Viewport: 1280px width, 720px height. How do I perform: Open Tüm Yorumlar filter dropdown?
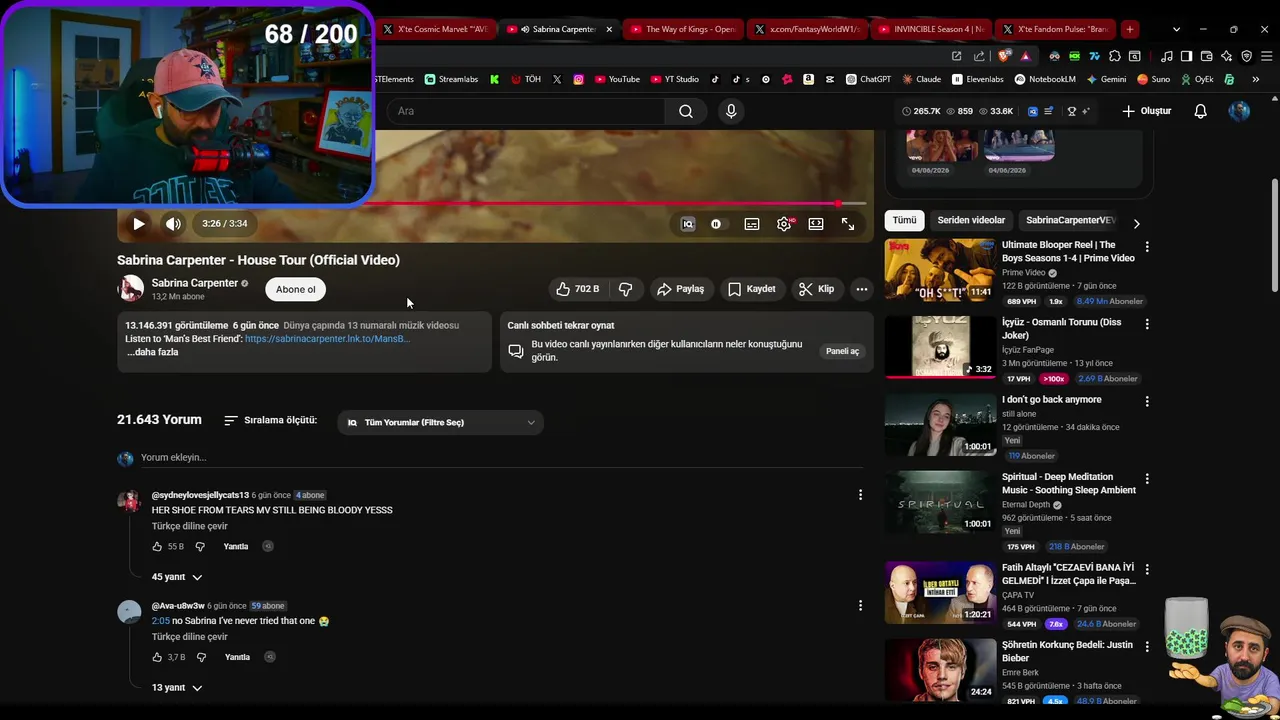click(x=441, y=422)
